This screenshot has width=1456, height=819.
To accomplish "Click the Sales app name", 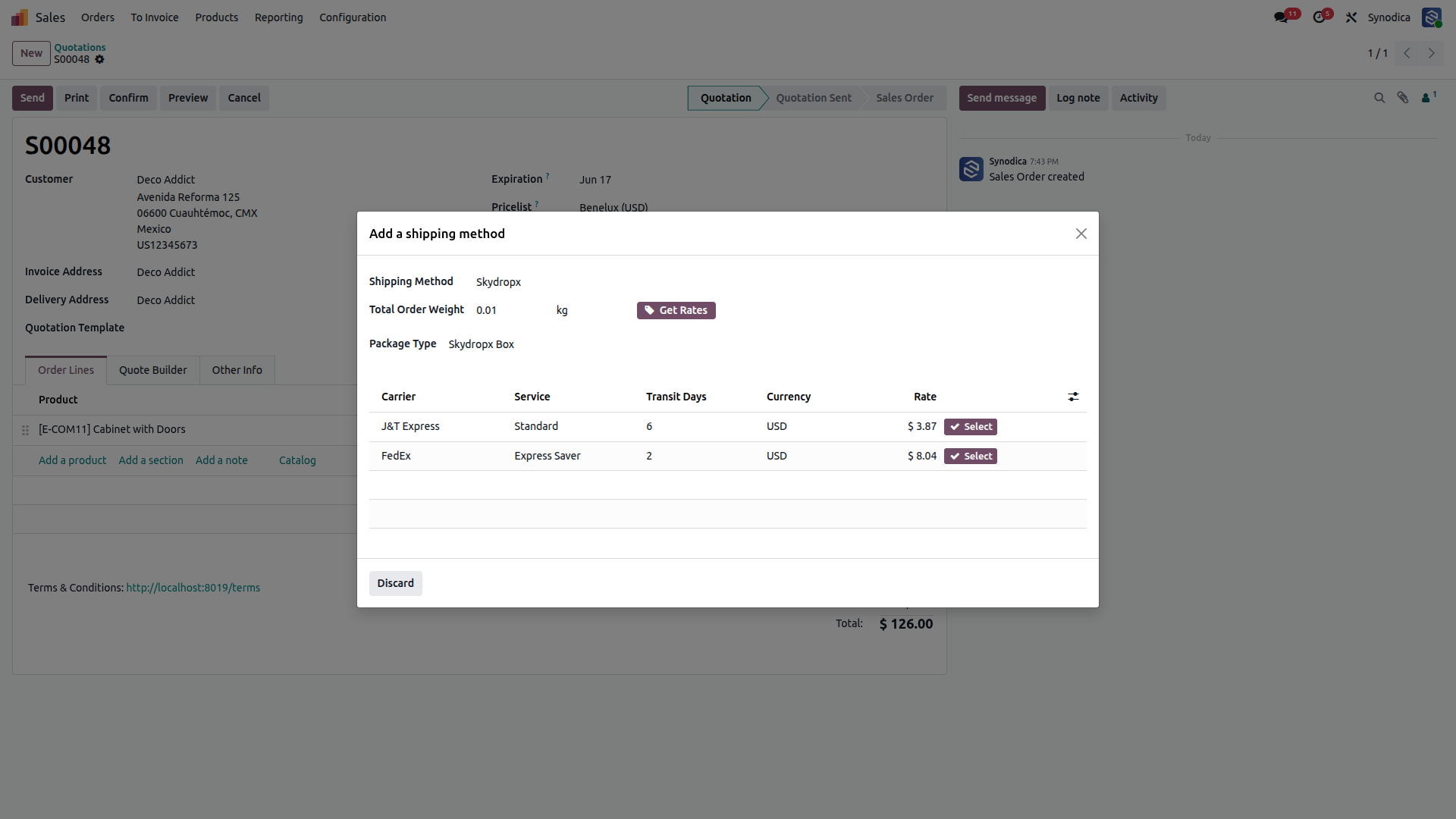I will click(50, 17).
